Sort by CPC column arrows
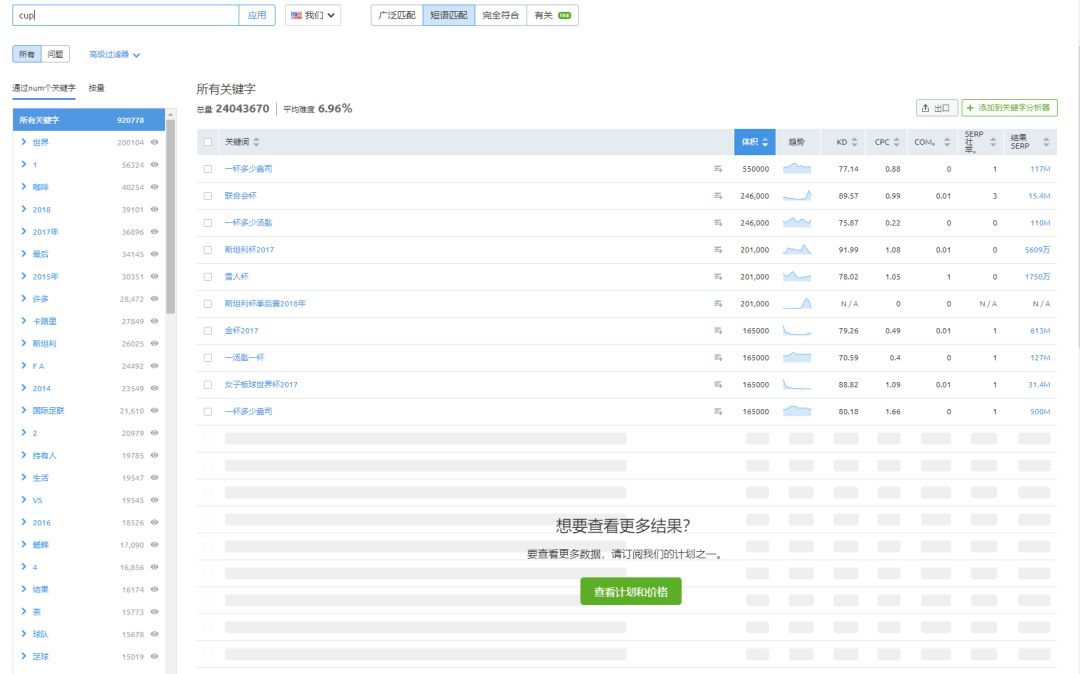 (897, 142)
